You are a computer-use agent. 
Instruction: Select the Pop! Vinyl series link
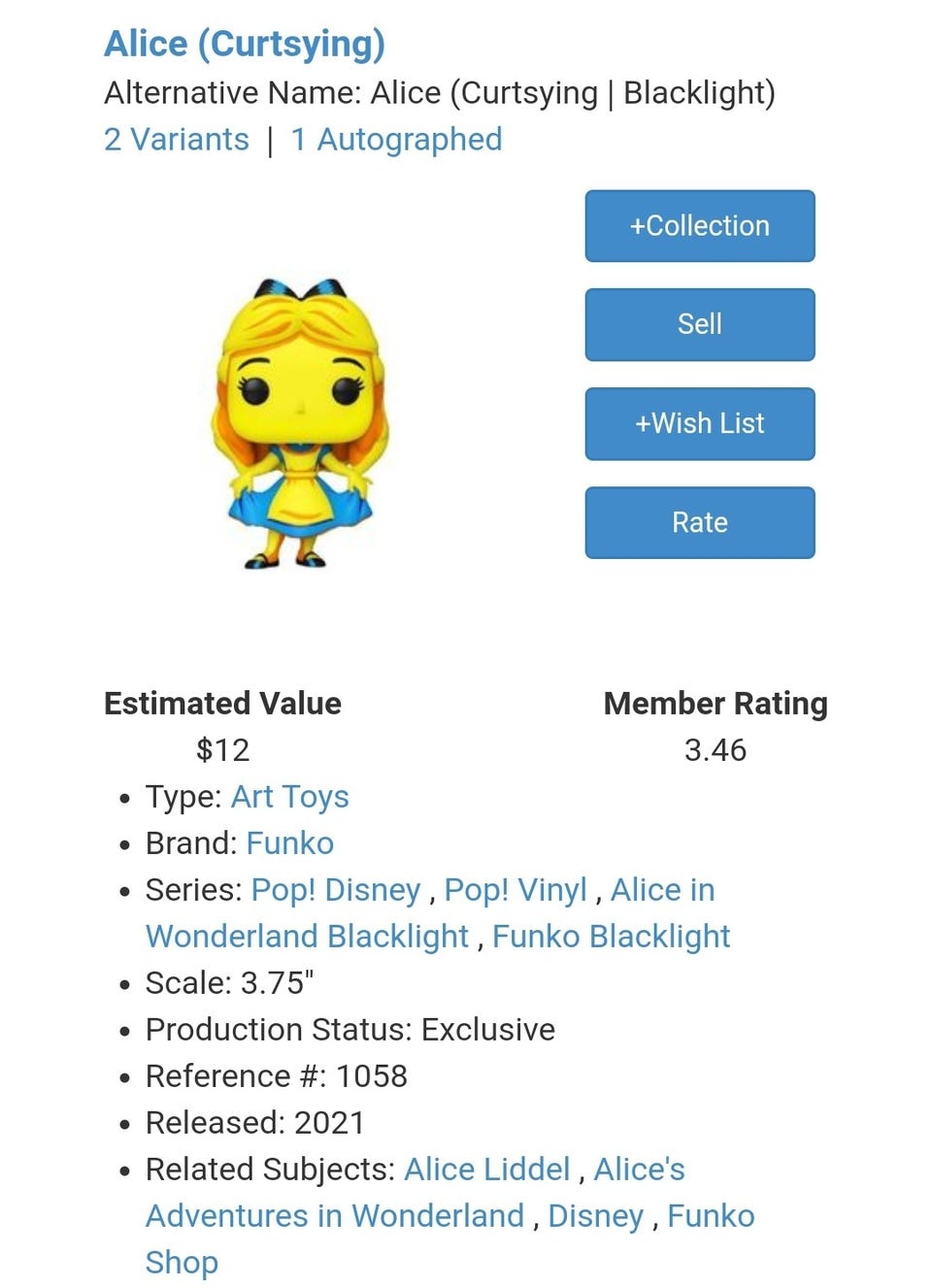pyautogui.click(x=516, y=890)
